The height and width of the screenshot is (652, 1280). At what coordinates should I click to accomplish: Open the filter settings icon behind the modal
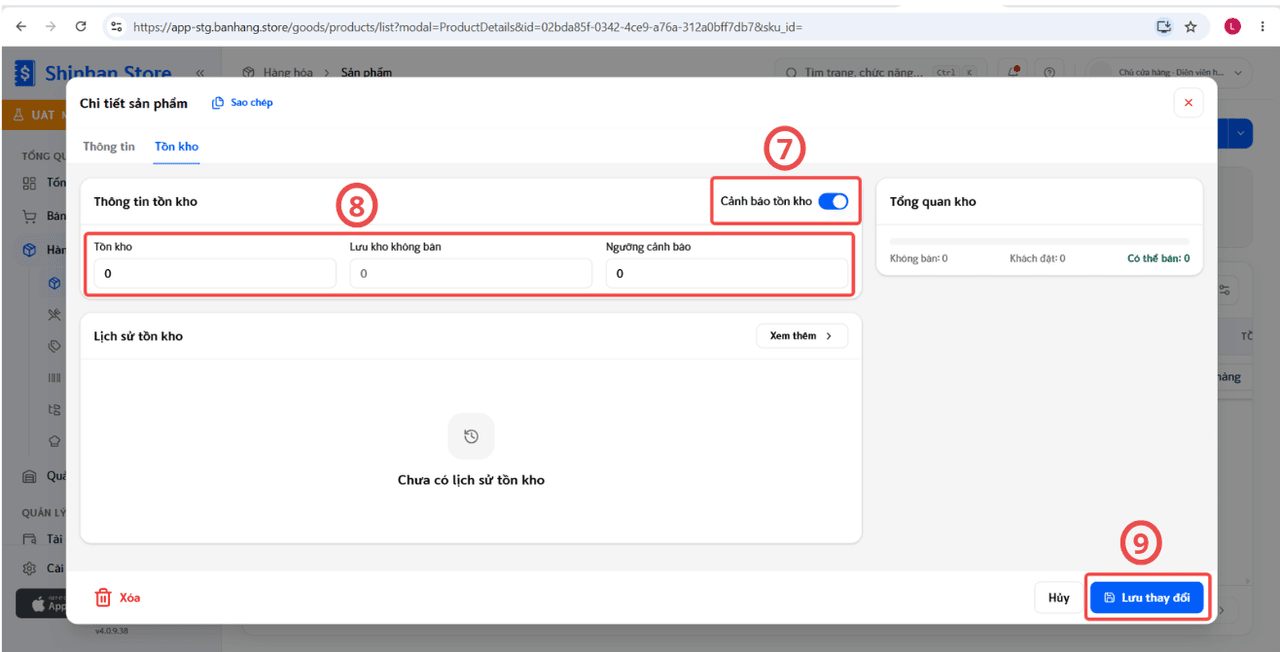pyautogui.click(x=1223, y=291)
